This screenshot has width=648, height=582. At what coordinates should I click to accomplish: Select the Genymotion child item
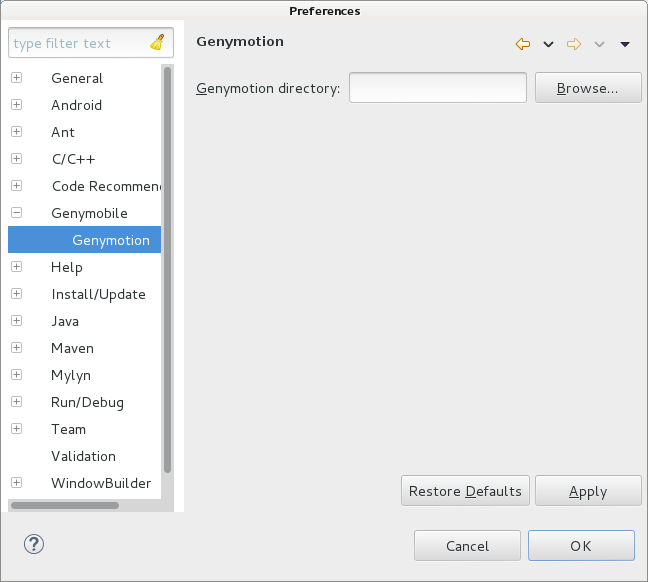[x=111, y=240]
